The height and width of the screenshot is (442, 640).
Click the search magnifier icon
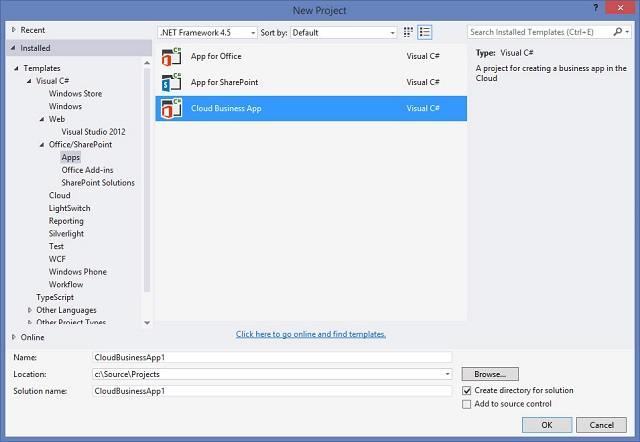(618, 32)
